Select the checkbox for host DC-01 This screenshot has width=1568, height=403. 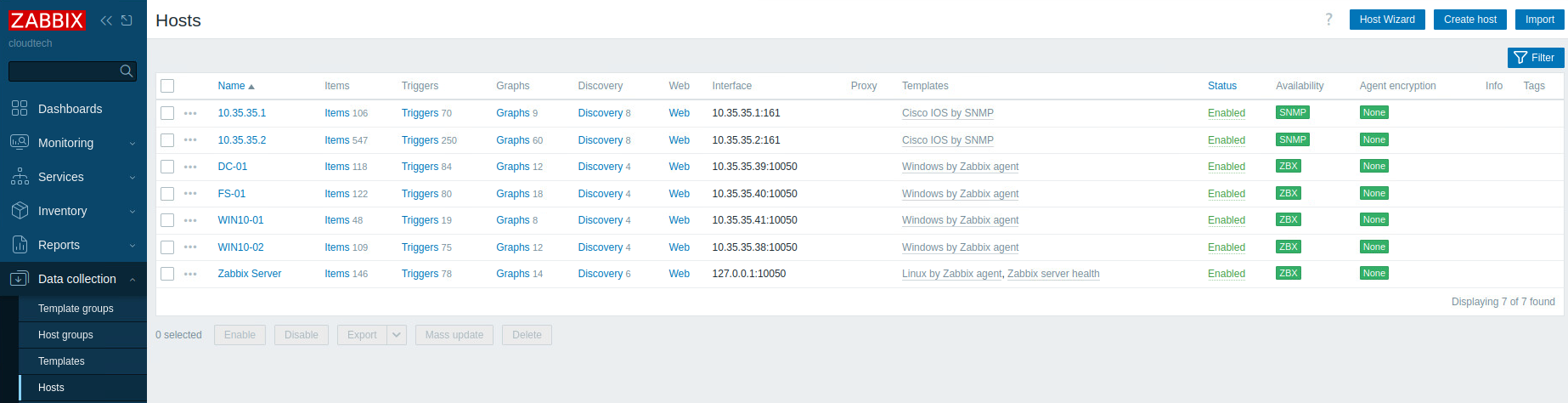167,167
